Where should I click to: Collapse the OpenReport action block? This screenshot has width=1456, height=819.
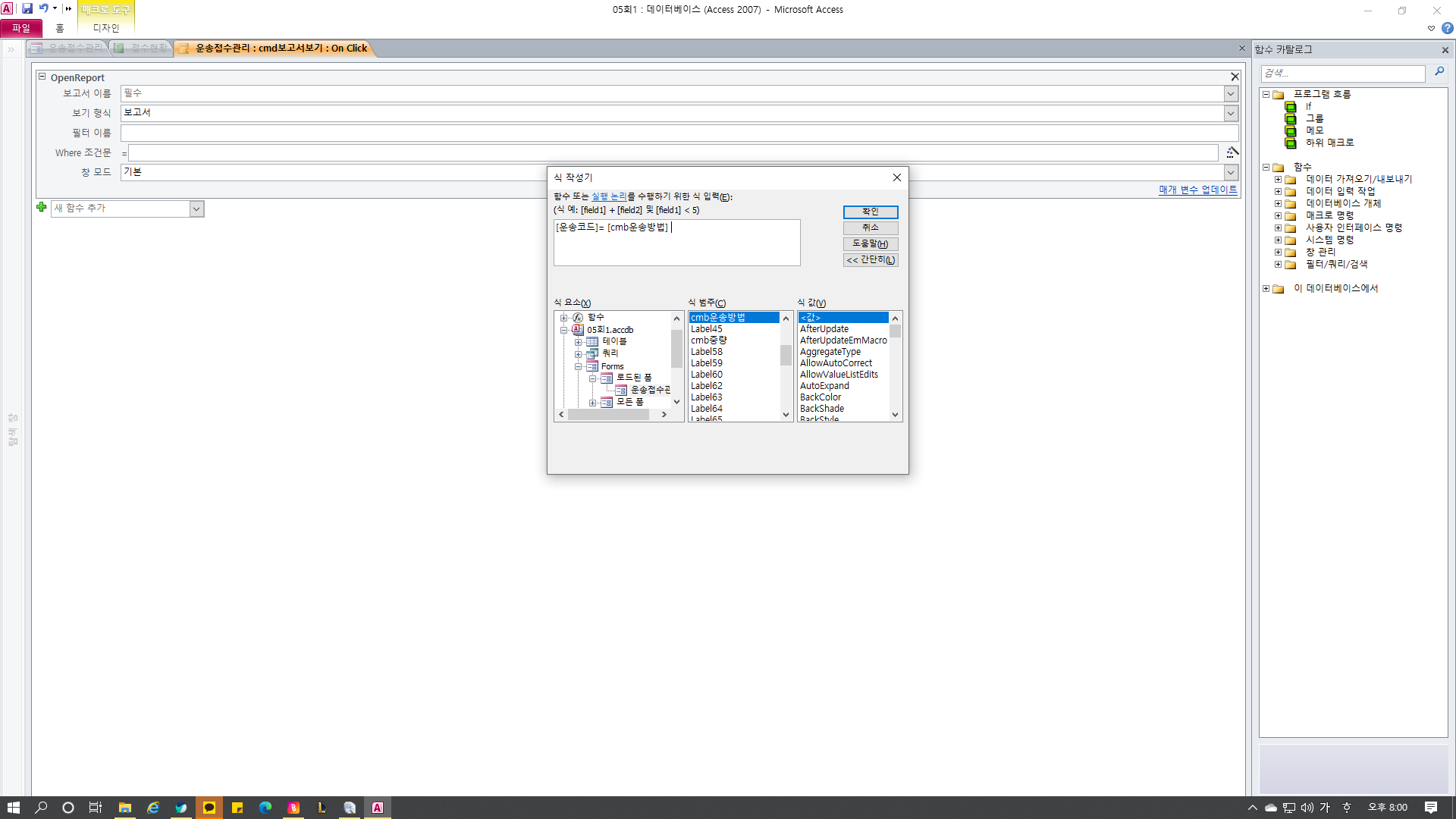(x=42, y=77)
